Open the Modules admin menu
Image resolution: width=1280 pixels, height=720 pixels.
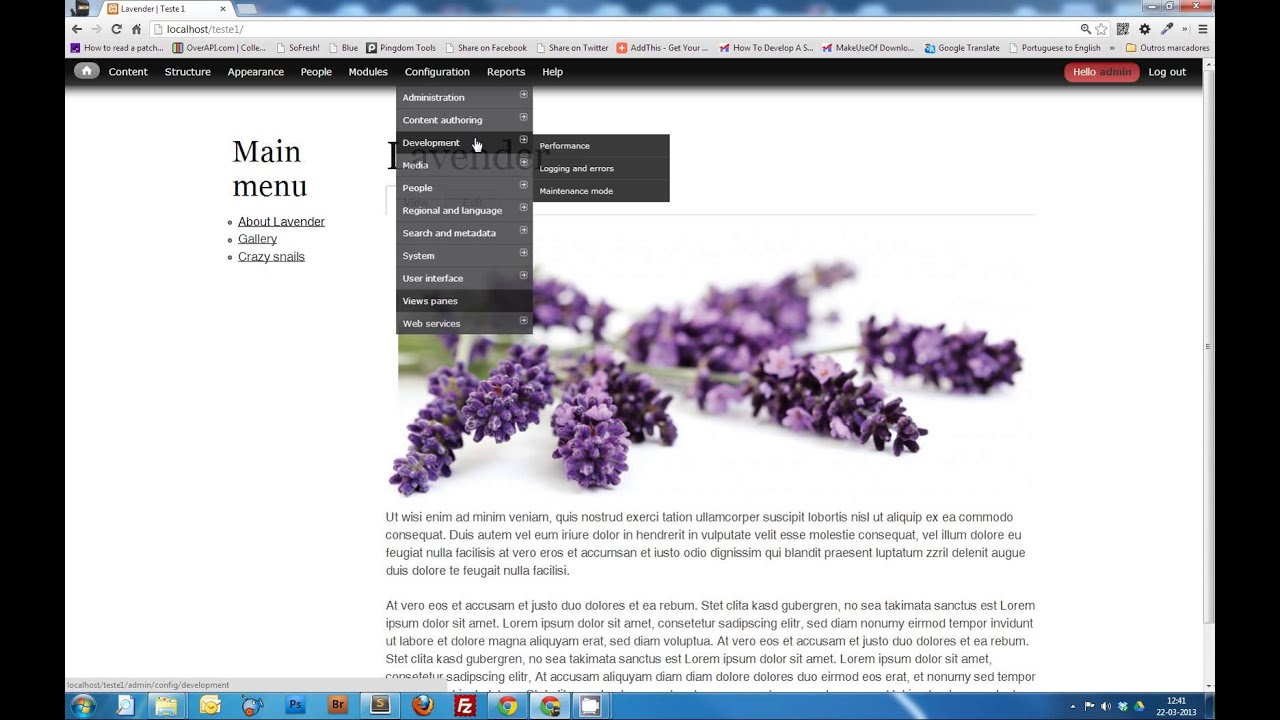coord(368,72)
